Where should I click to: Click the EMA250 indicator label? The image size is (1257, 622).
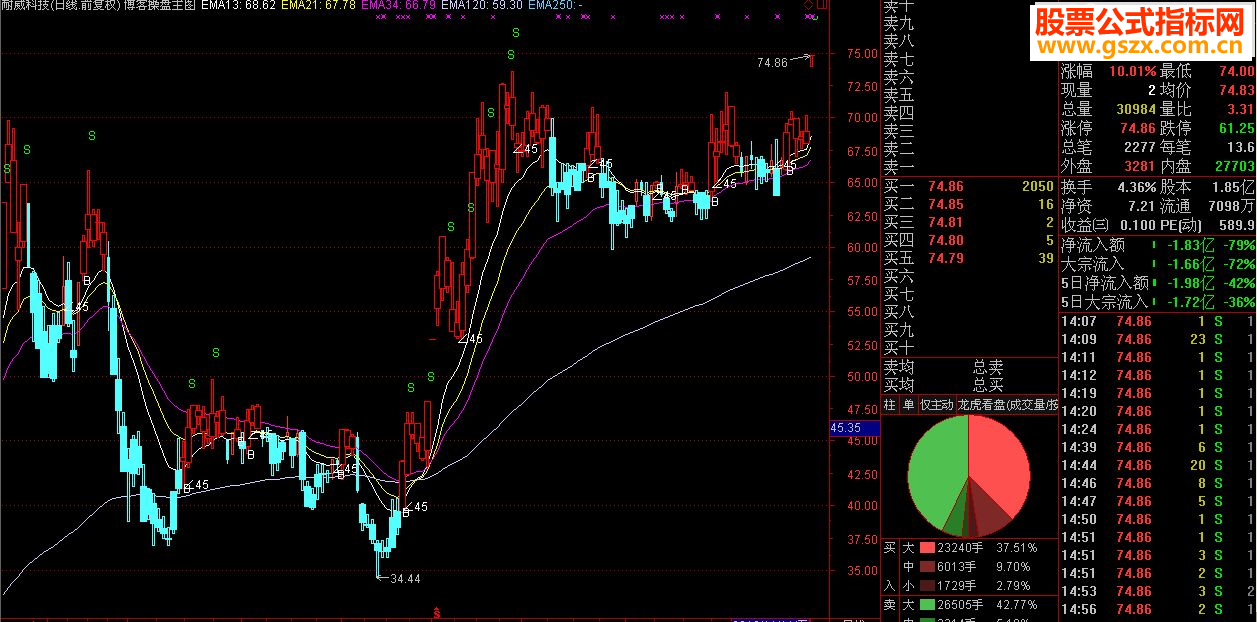pyautogui.click(x=555, y=6)
